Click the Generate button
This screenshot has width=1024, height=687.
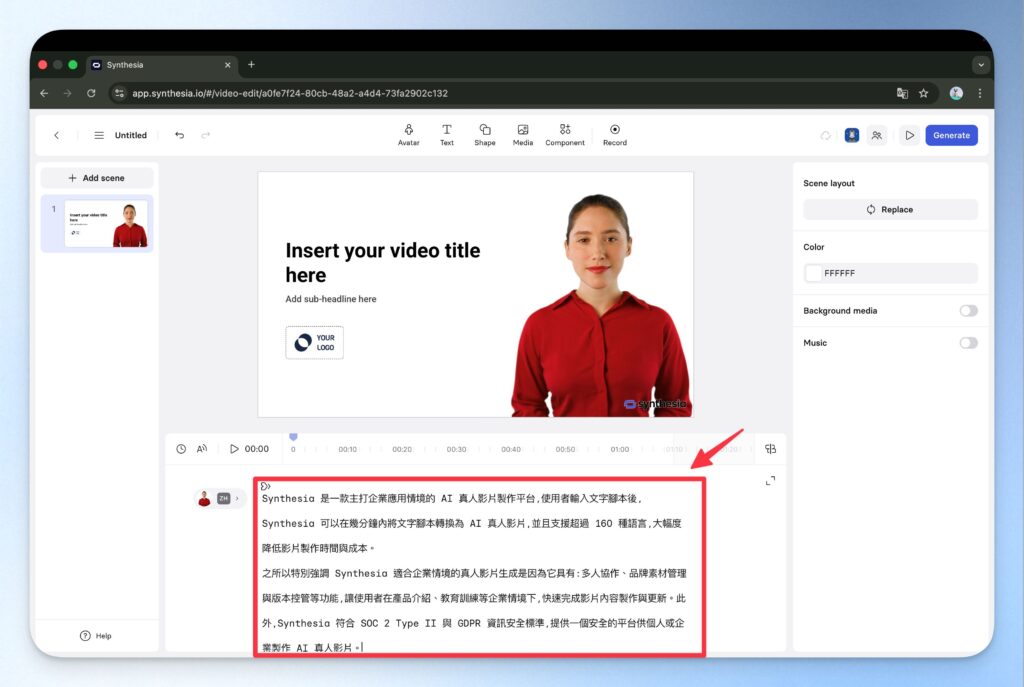click(x=950, y=135)
